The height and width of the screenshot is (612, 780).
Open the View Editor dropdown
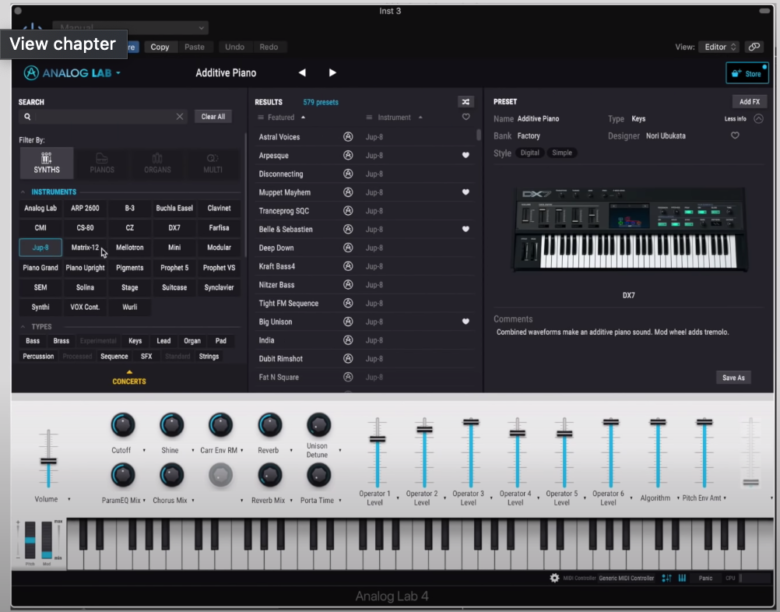tap(719, 47)
